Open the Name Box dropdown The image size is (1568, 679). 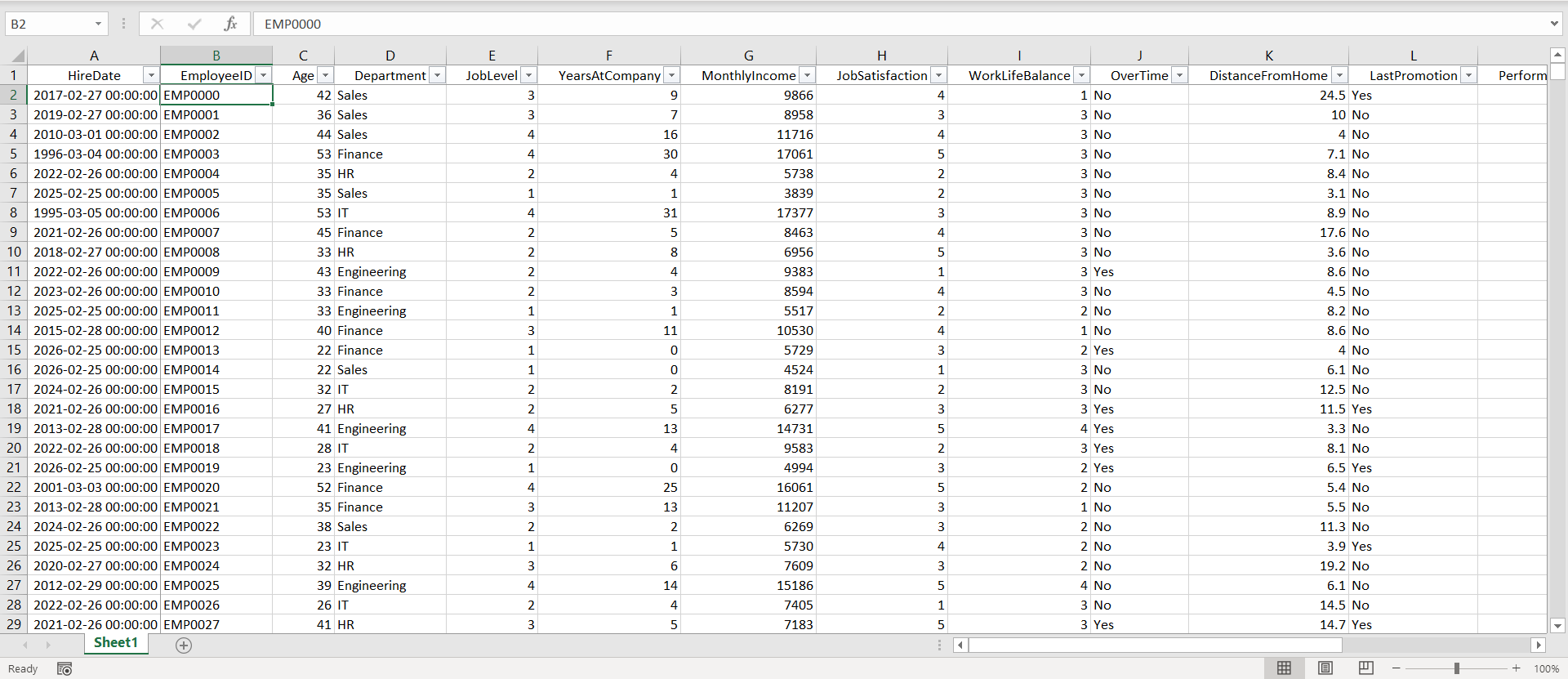[98, 24]
